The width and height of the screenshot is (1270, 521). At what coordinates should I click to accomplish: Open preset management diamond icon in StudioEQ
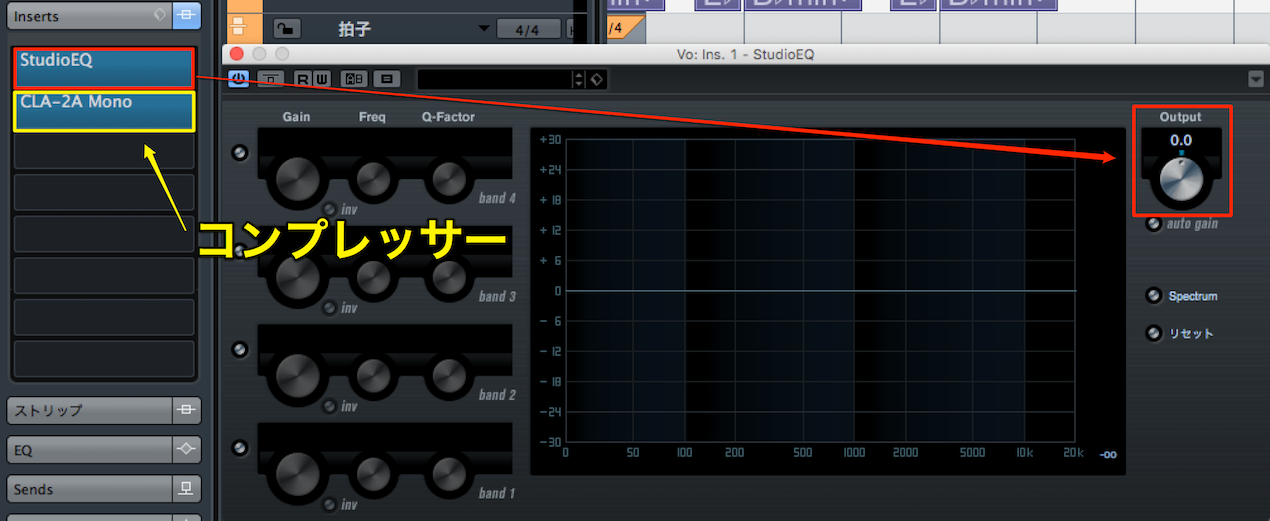pos(597,79)
